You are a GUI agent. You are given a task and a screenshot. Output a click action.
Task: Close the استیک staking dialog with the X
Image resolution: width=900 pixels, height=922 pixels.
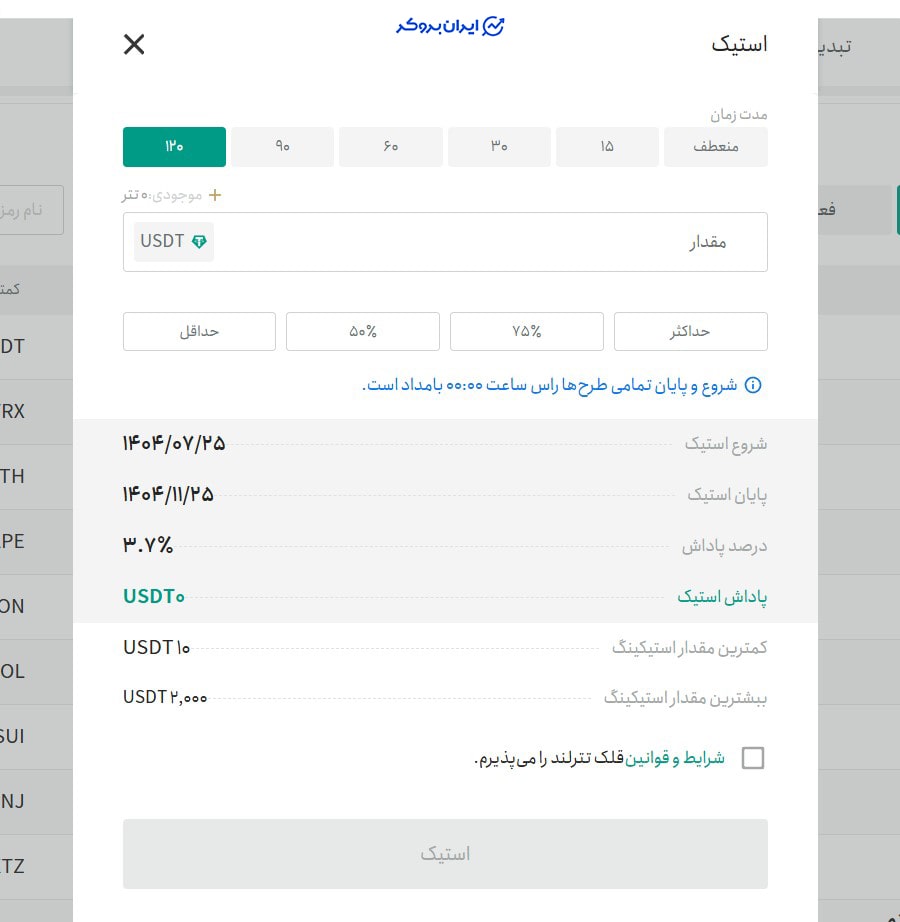[133, 44]
